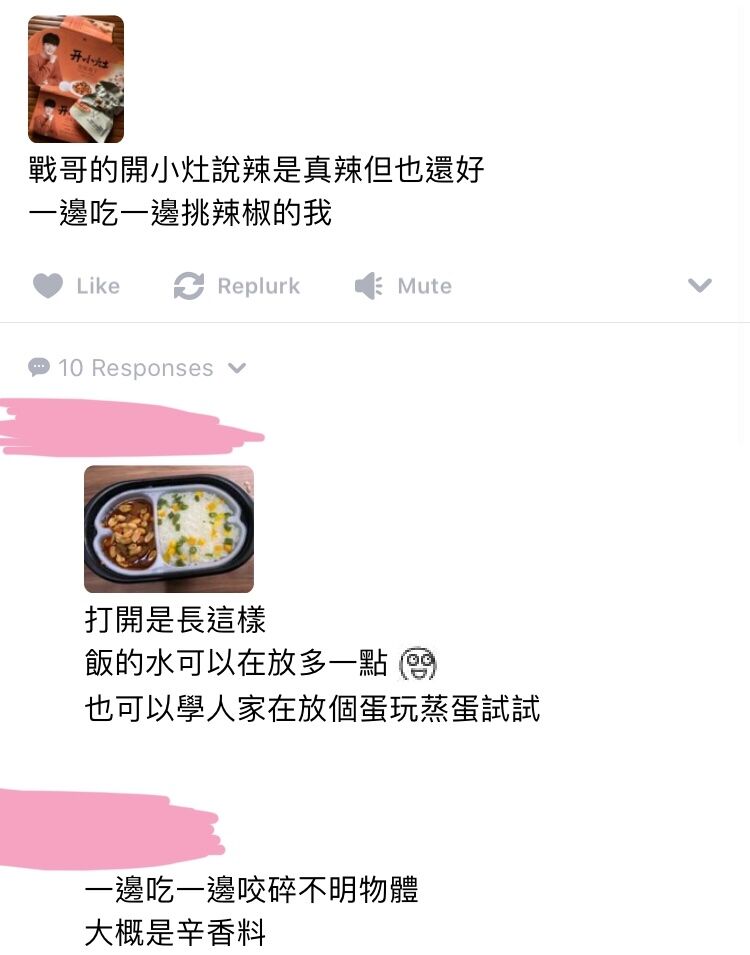Open the 开小灶 package photo thumbnail

point(76,79)
